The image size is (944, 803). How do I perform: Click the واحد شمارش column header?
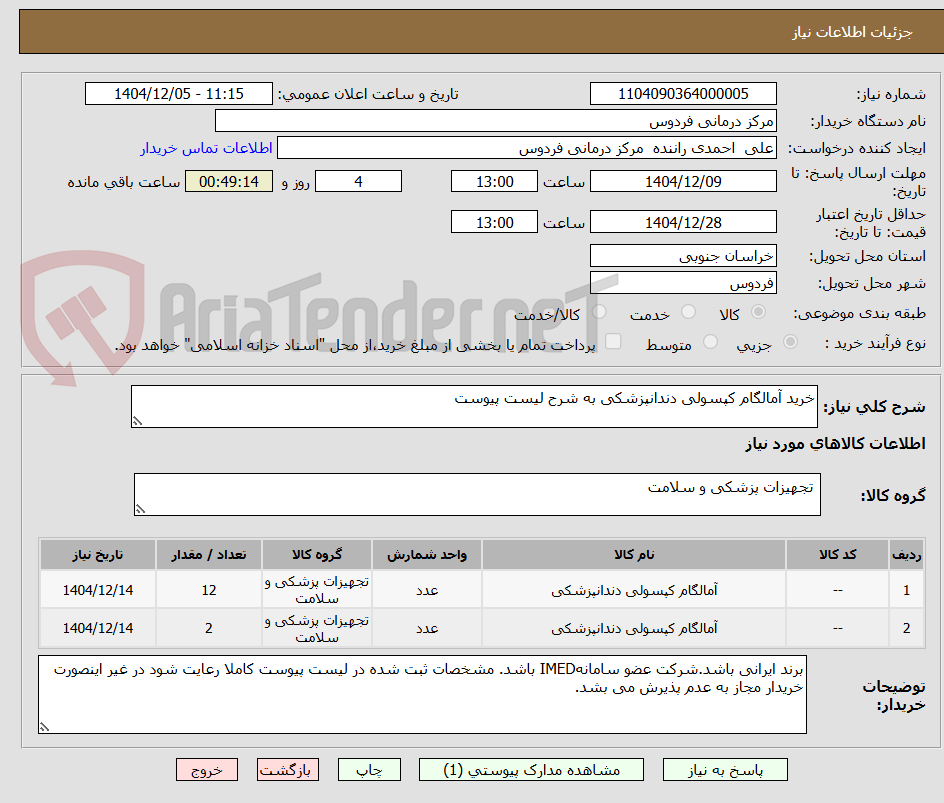427,554
